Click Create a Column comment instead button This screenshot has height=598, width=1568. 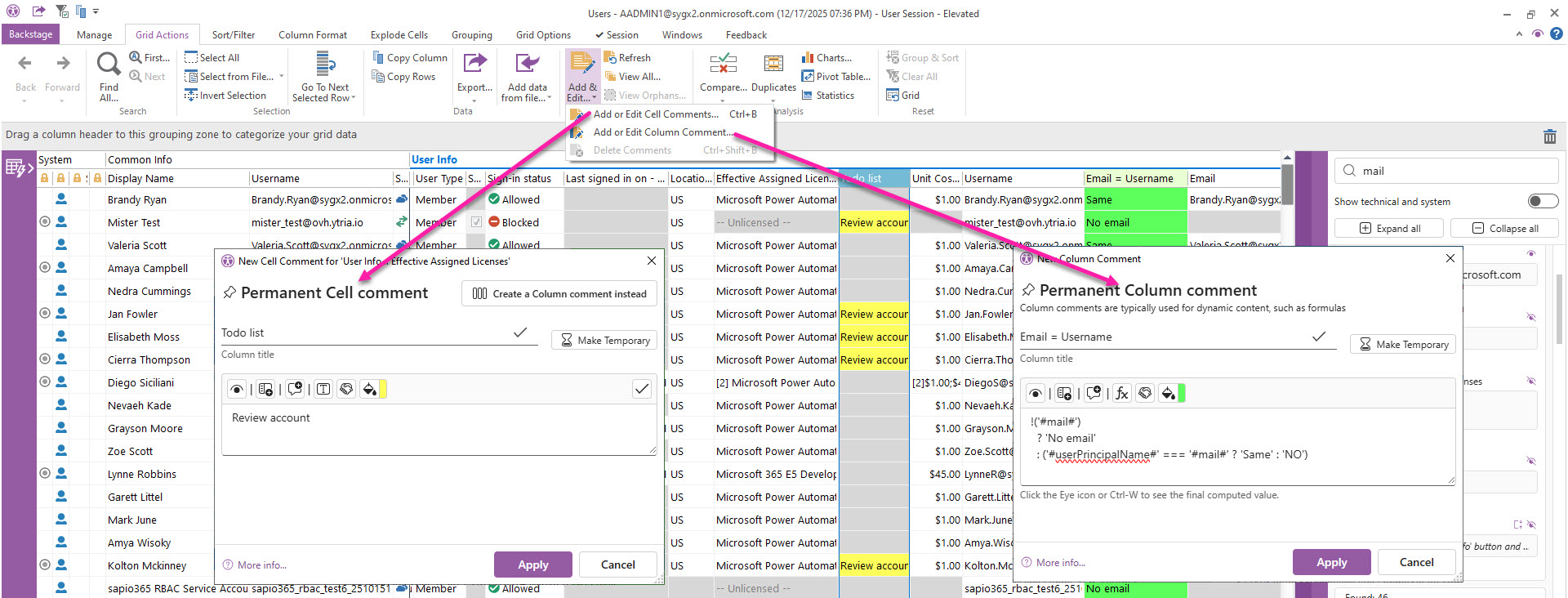pyautogui.click(x=559, y=294)
